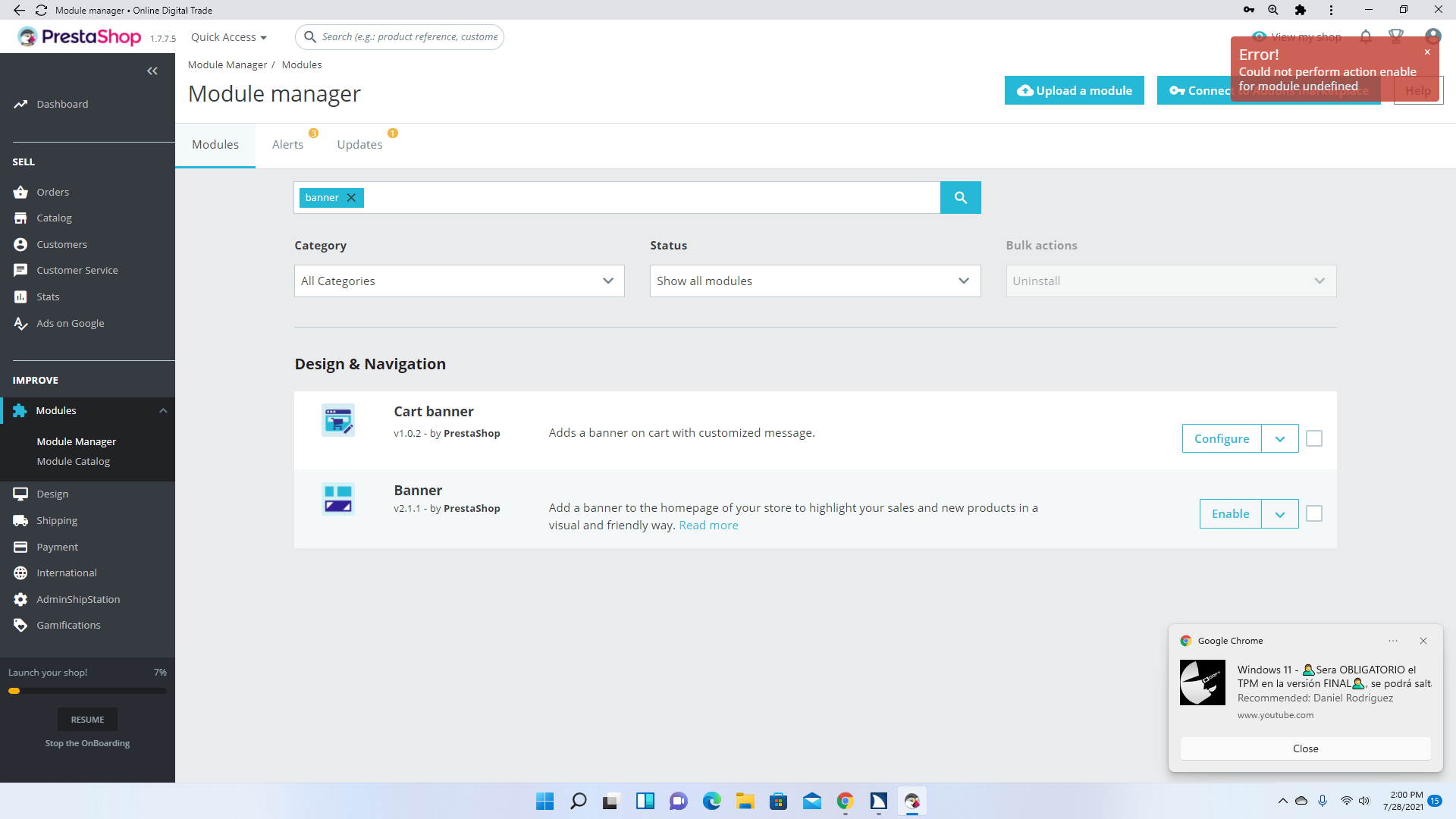Open Orders from the sidebar
This screenshot has width=1456, height=819.
point(53,192)
